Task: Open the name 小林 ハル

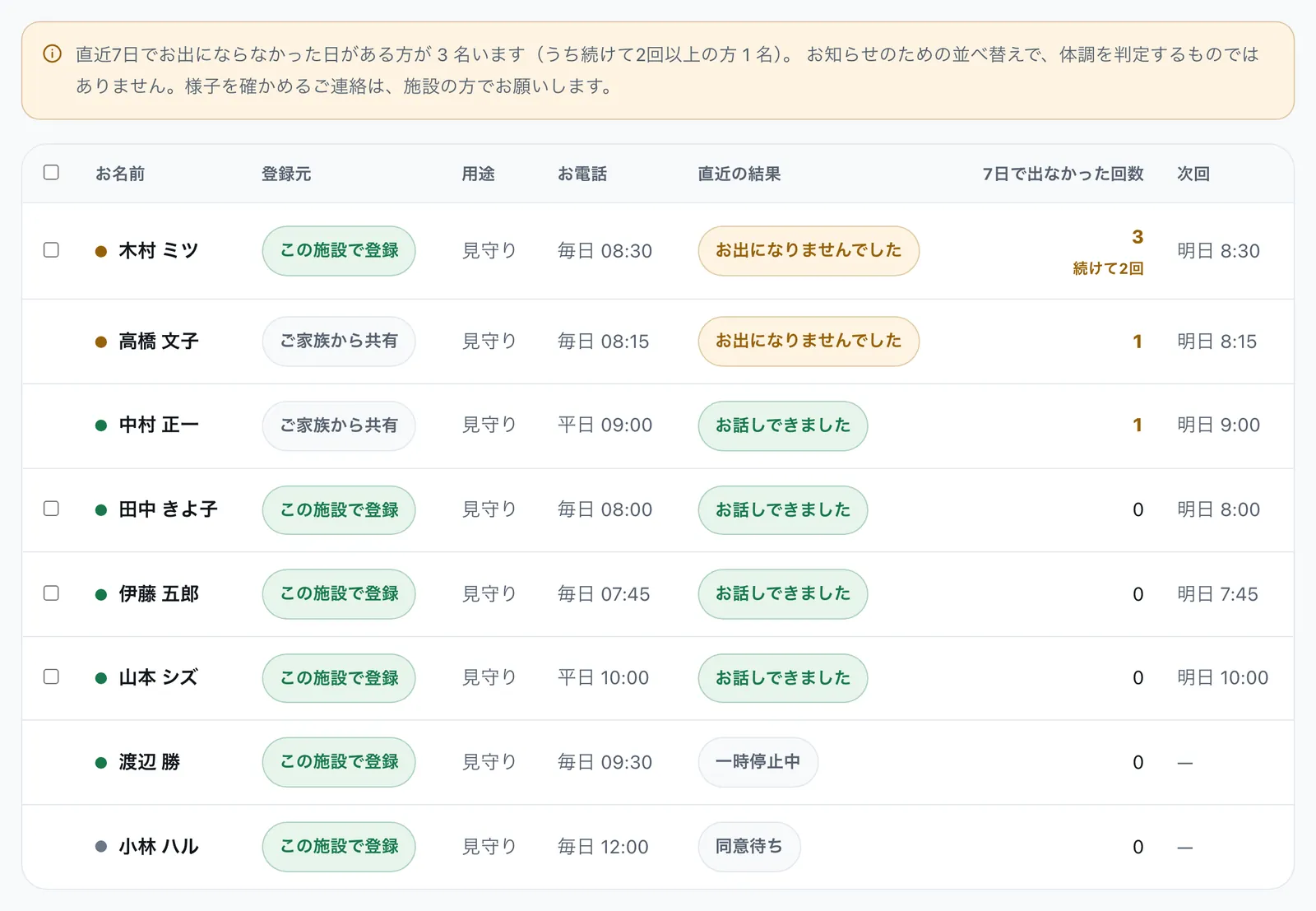Action: (159, 847)
